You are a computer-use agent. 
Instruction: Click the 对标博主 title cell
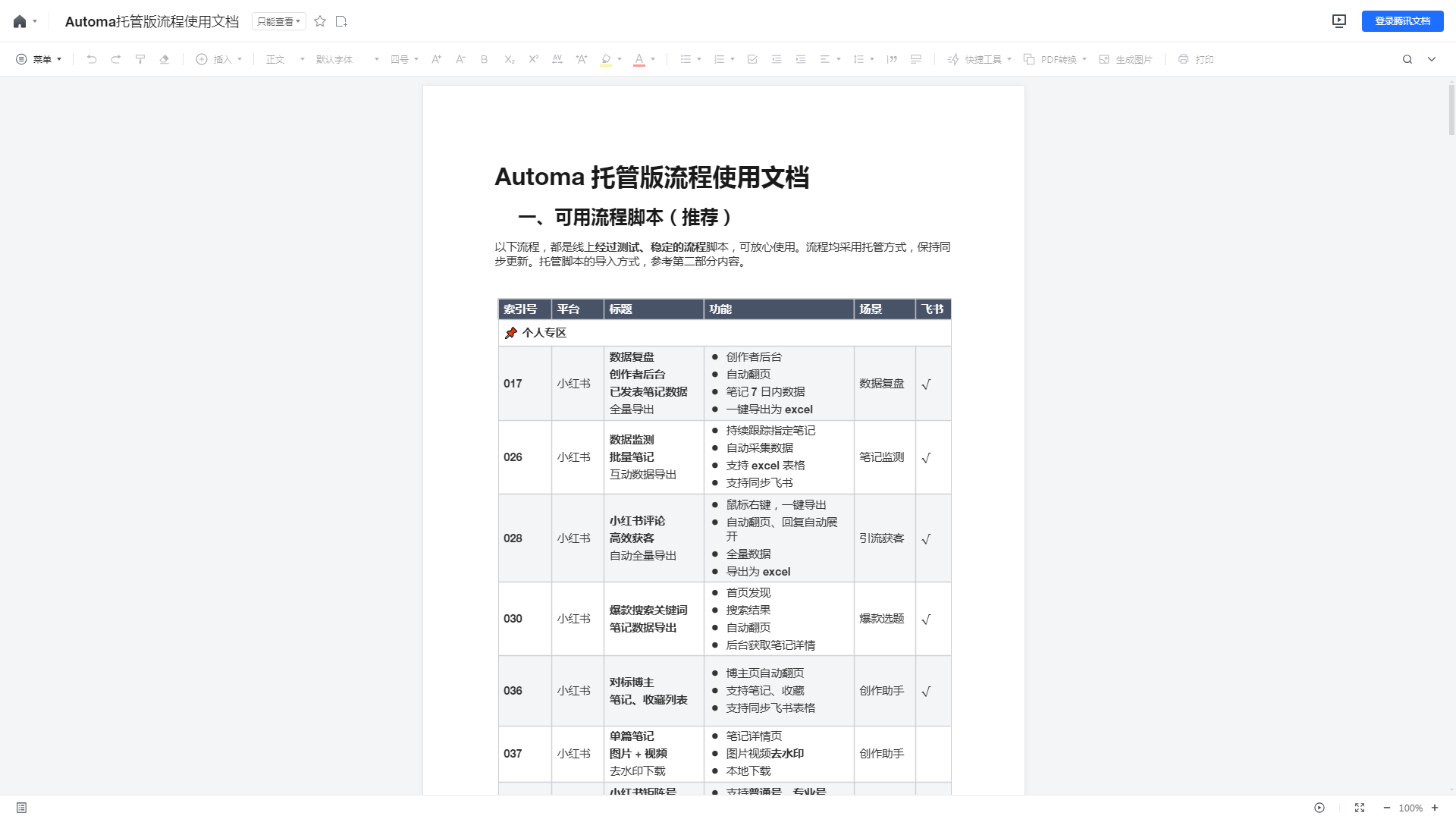pyautogui.click(x=654, y=691)
